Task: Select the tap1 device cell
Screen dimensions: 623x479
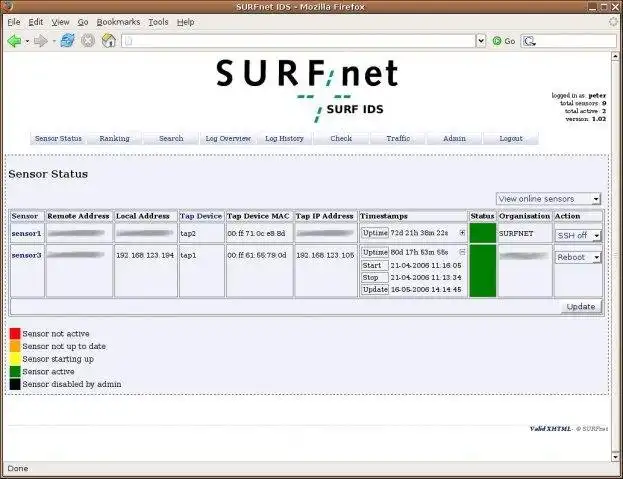Action: click(188, 255)
